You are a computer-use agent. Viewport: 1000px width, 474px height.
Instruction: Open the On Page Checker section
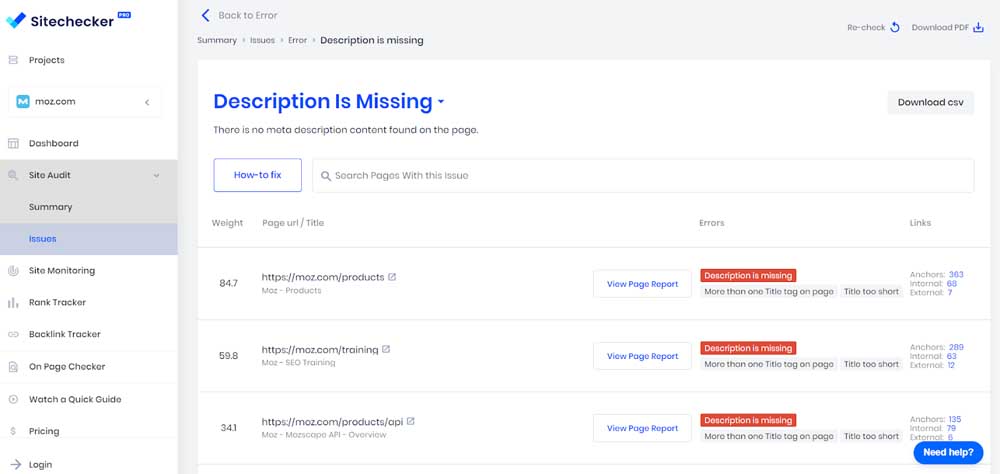(67, 367)
